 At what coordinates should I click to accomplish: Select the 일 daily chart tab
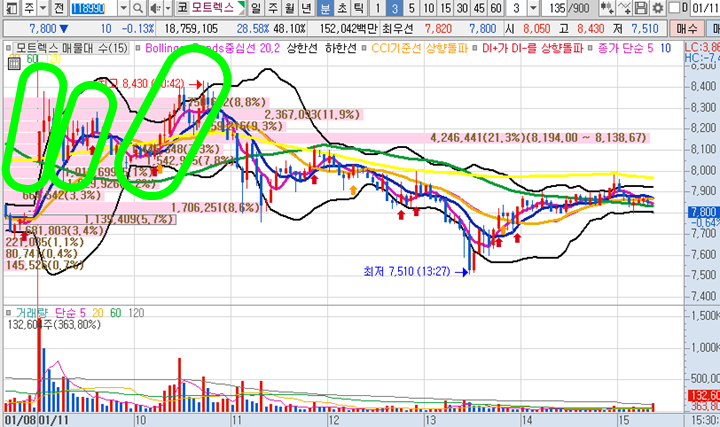point(256,8)
